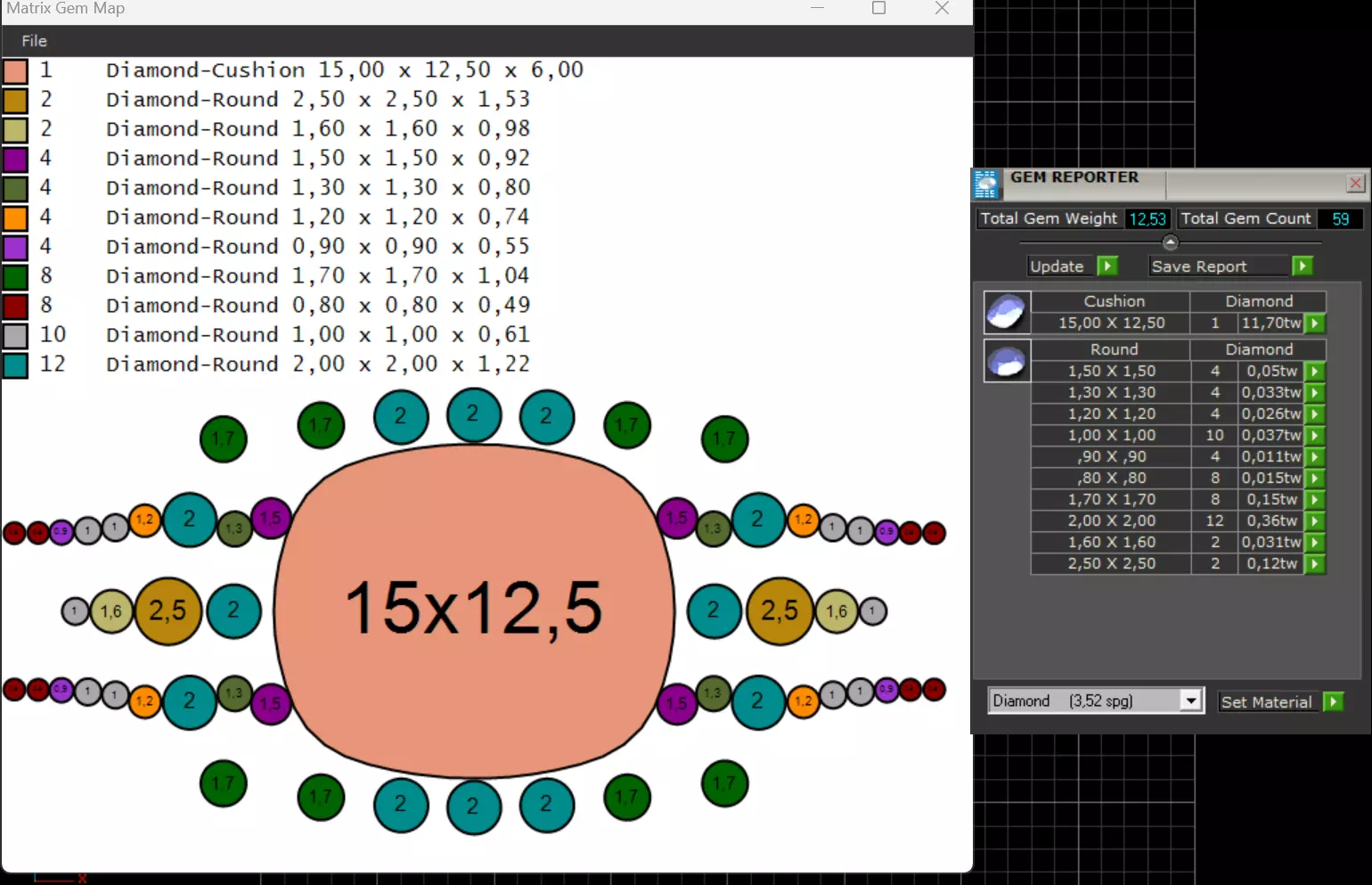1372x885 pixels.
Task: Click the Total Gem Weight value field
Action: tap(1147, 219)
